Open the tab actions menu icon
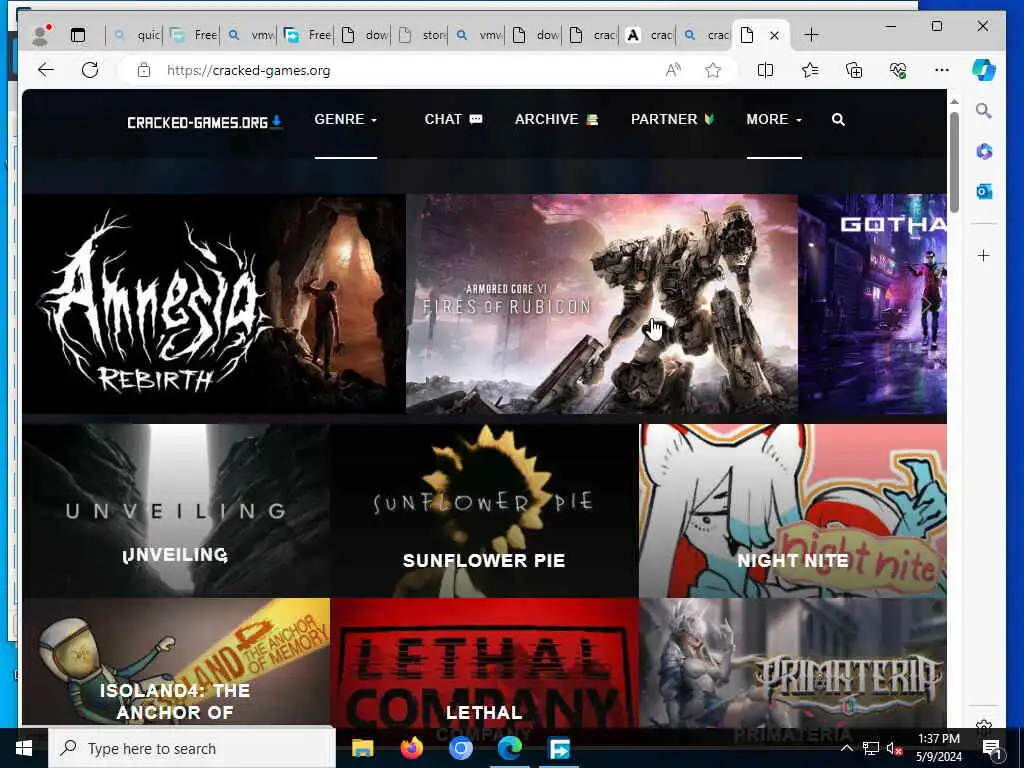 [x=78, y=35]
